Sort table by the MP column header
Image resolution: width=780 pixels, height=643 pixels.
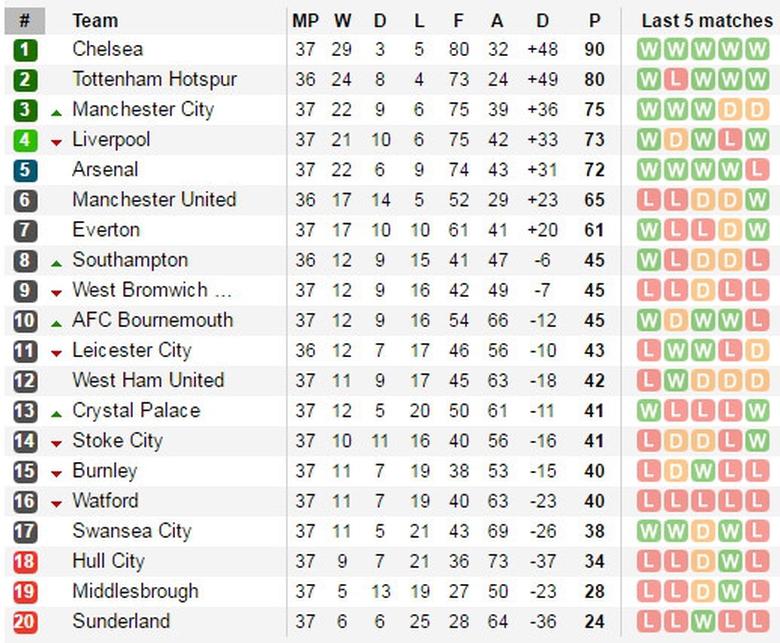pos(305,20)
